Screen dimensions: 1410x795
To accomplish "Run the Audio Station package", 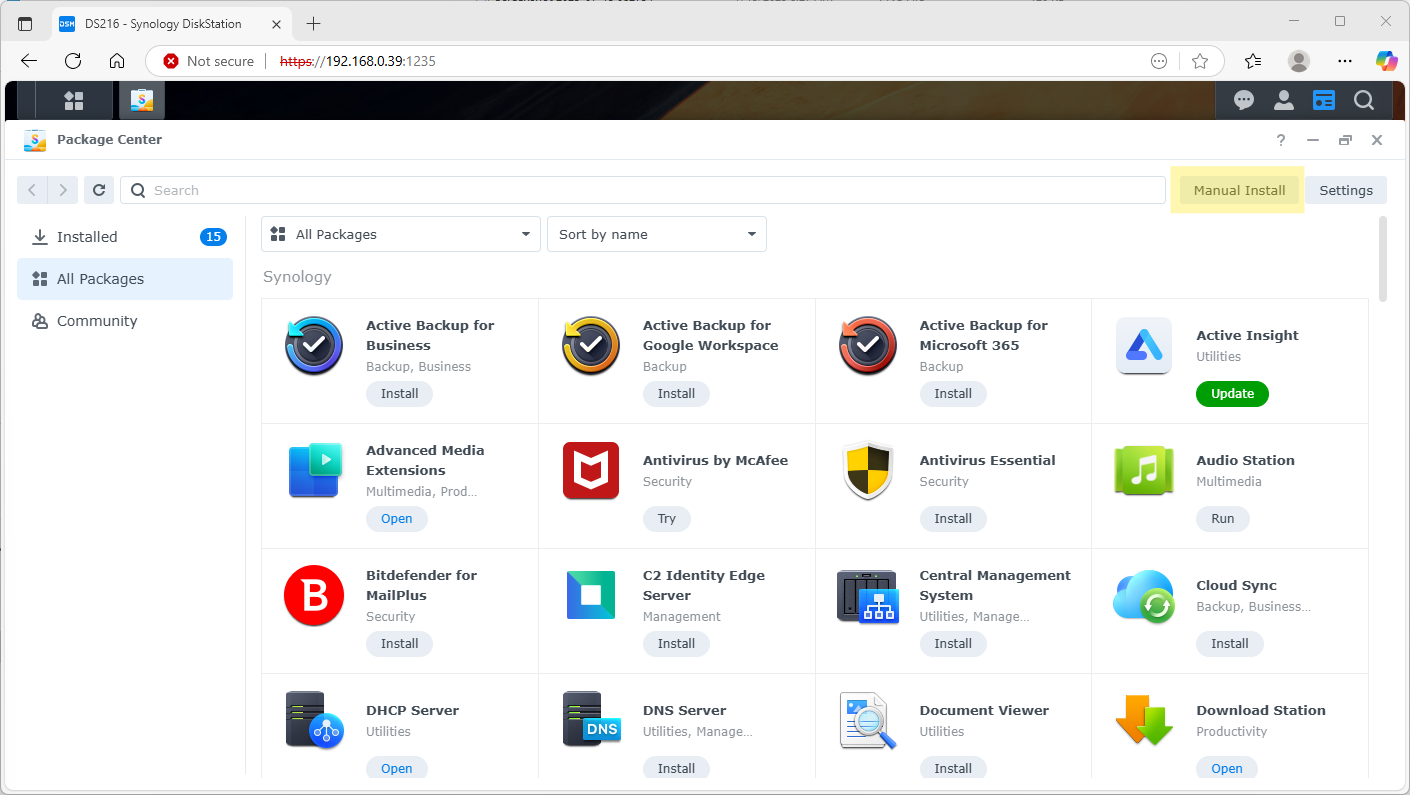I will [1222, 518].
